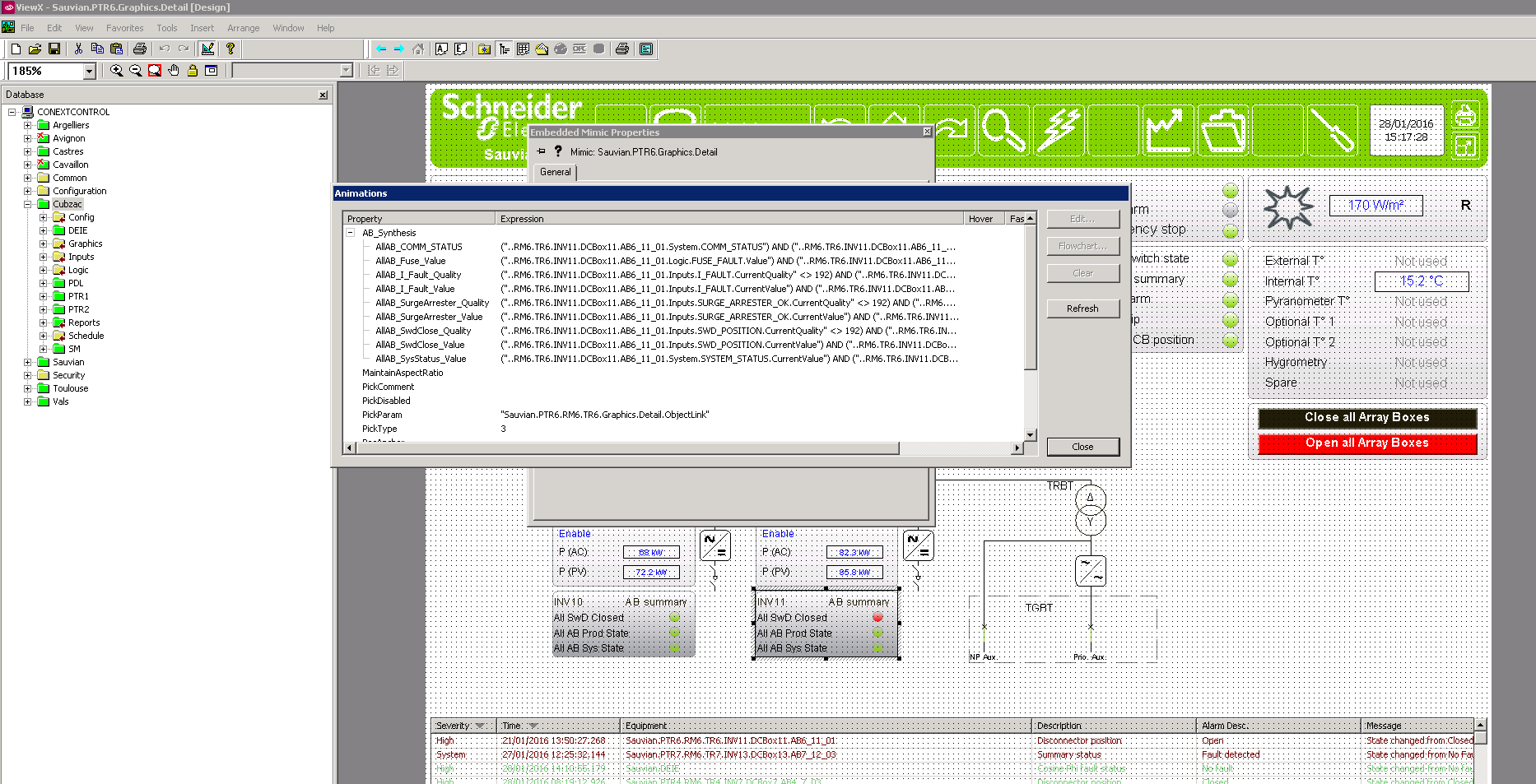Screen dimensions: 1536x784
Task: Click the Refresh button in Animations
Action: point(1082,308)
